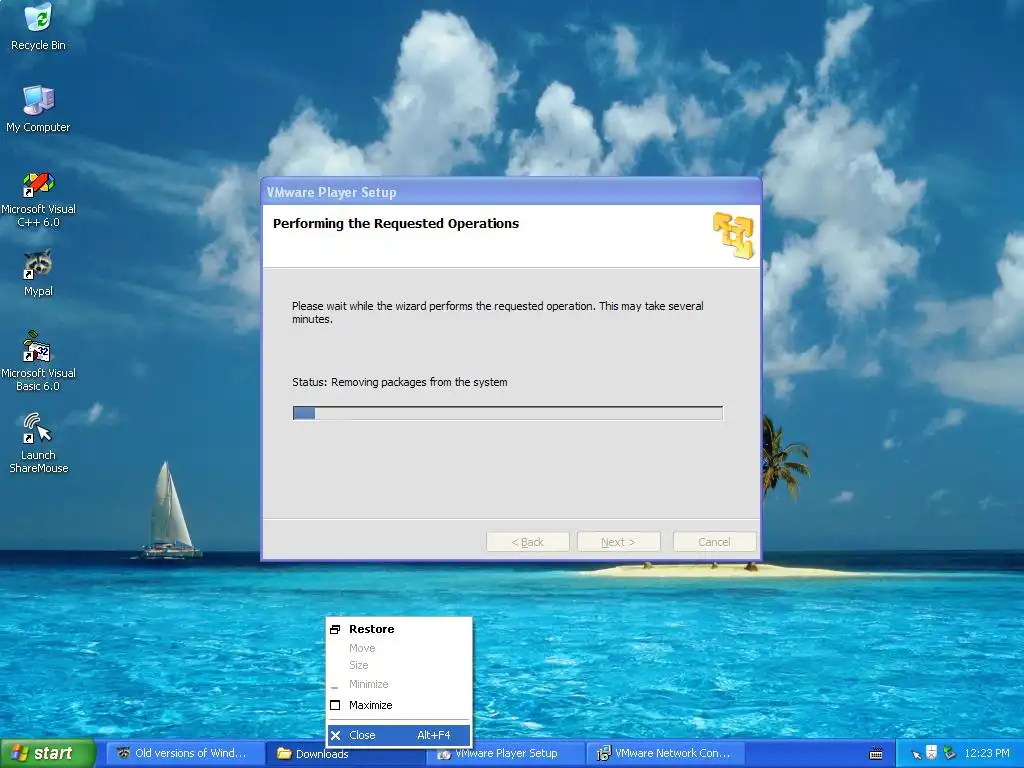Image resolution: width=1024 pixels, height=768 pixels.
Task: Click the 'Please wait while the wizard' message
Action: 498,312
